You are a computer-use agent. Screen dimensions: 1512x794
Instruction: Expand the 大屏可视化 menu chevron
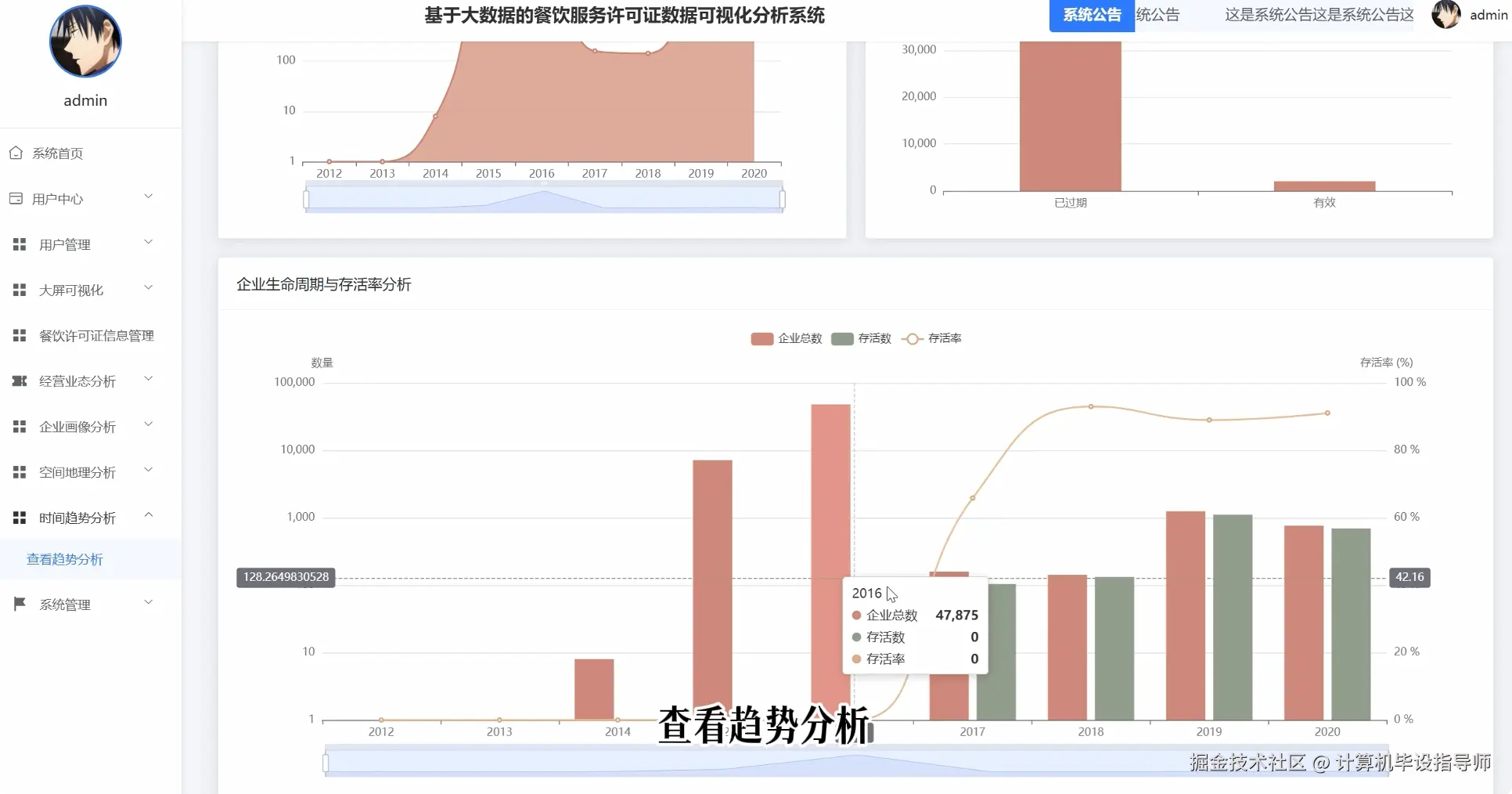point(148,287)
